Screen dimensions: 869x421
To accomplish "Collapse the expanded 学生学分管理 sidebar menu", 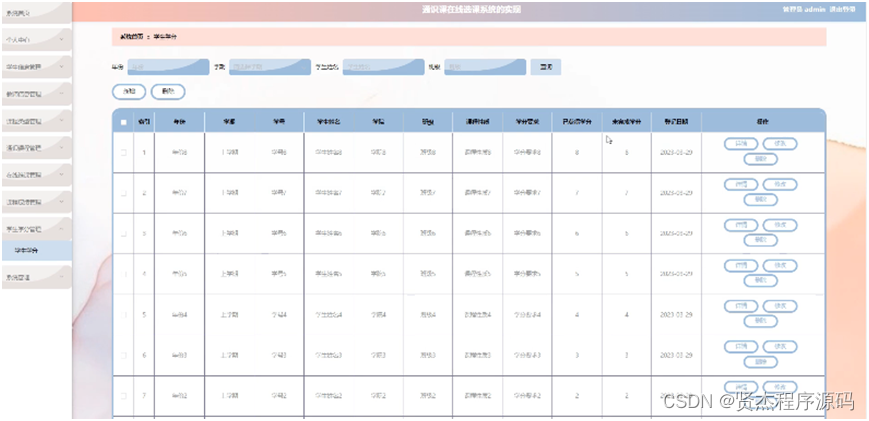I will click(x=37, y=229).
